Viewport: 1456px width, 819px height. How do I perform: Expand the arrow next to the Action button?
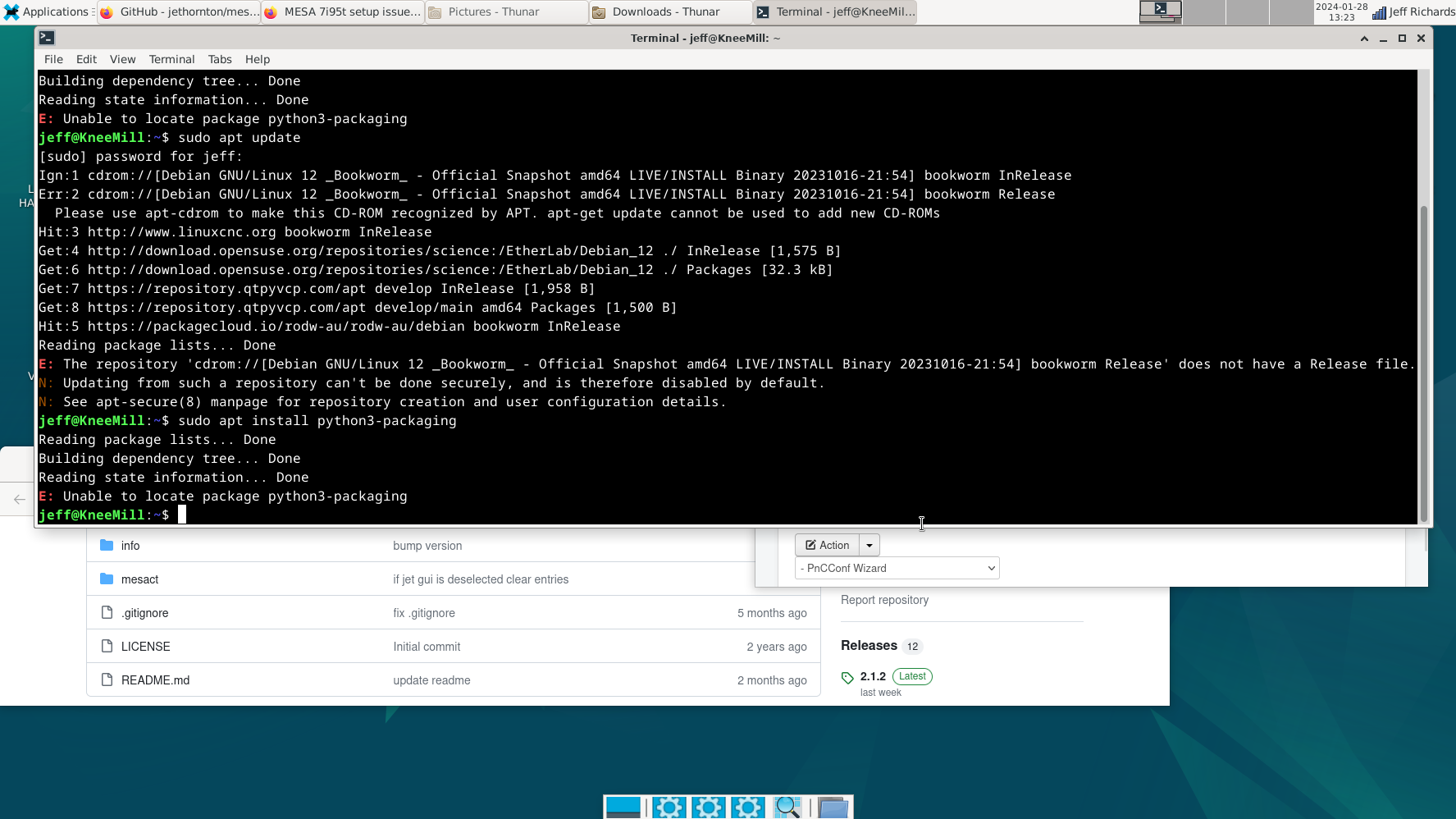pos(869,545)
